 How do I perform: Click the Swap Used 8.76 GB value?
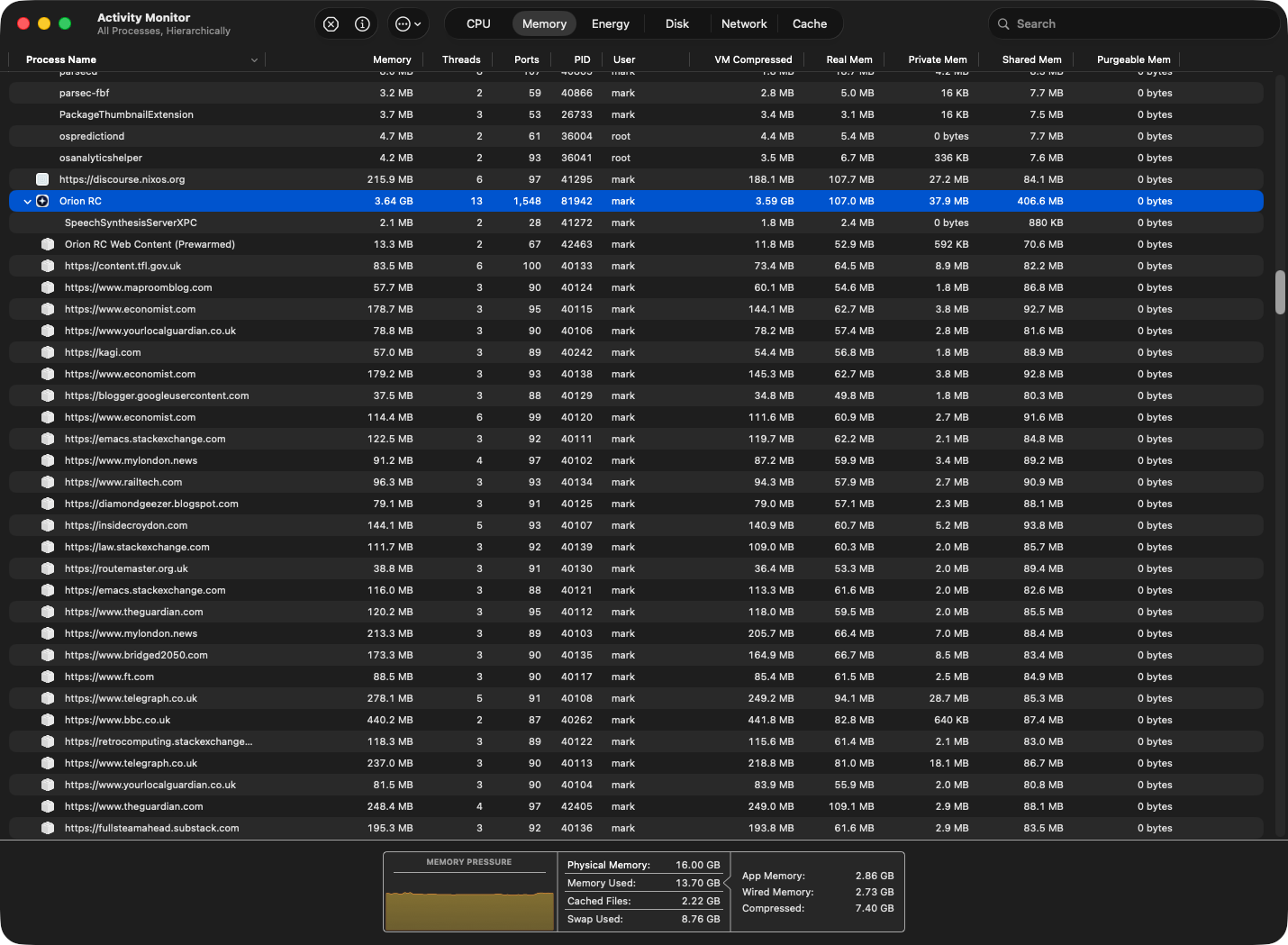[701, 919]
